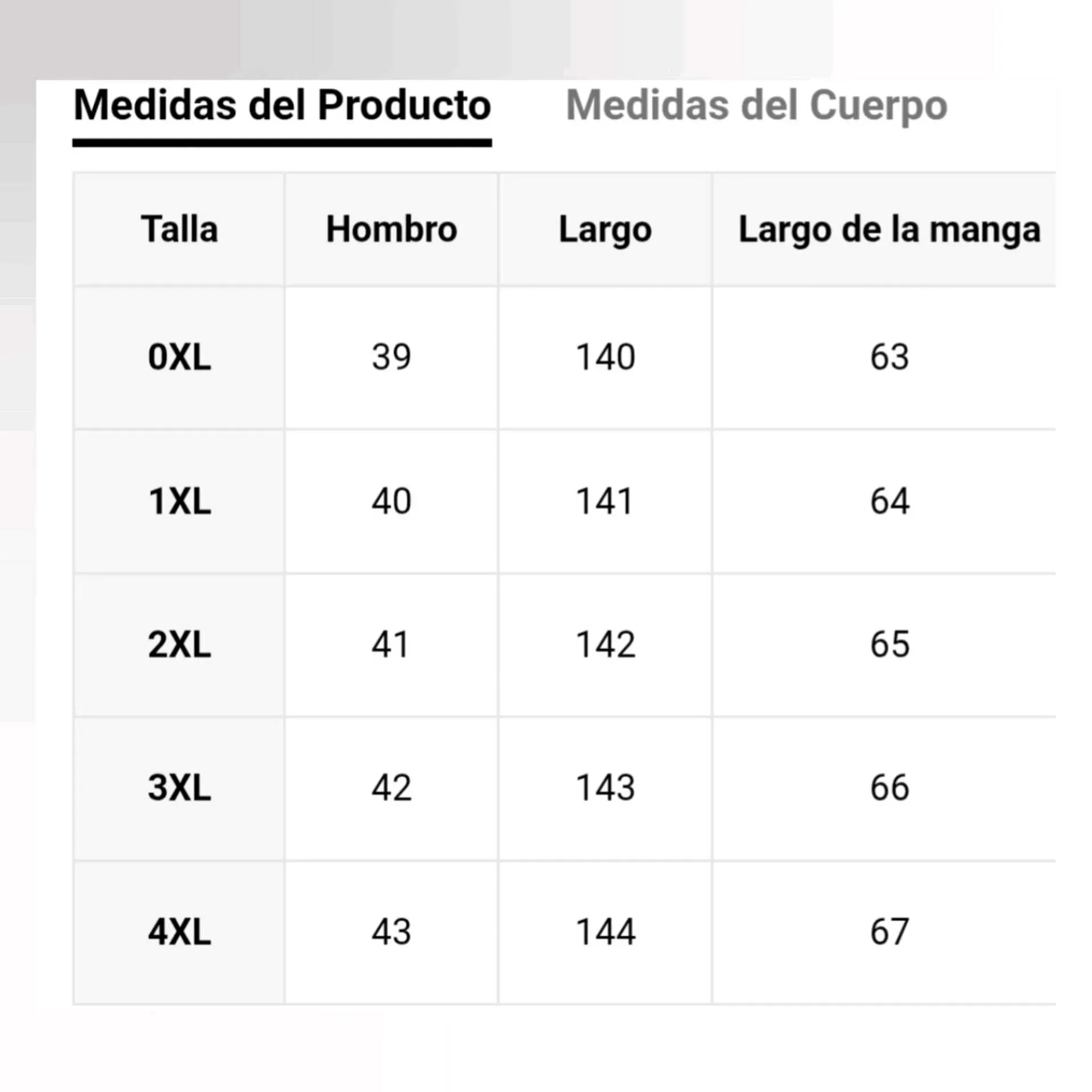
Task: Click the Hombro column header
Action: click(392, 229)
